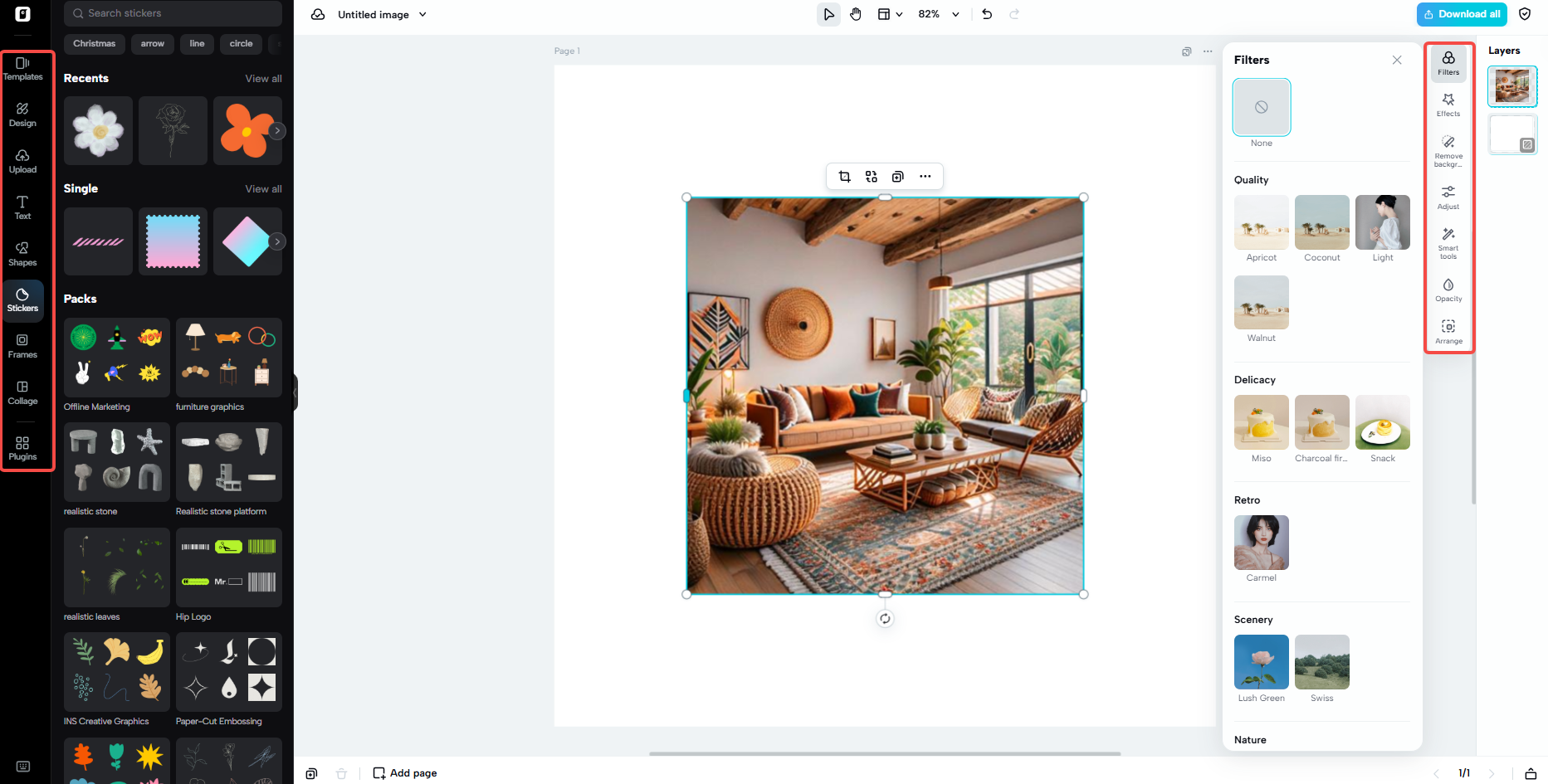Open the Plugins panel

coord(22,449)
